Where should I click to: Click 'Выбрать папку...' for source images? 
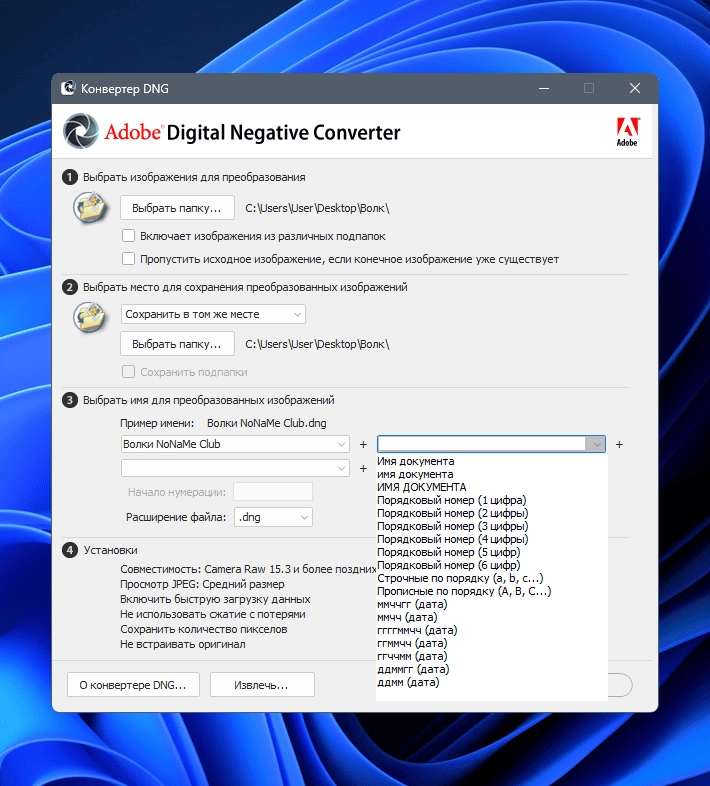(x=177, y=208)
